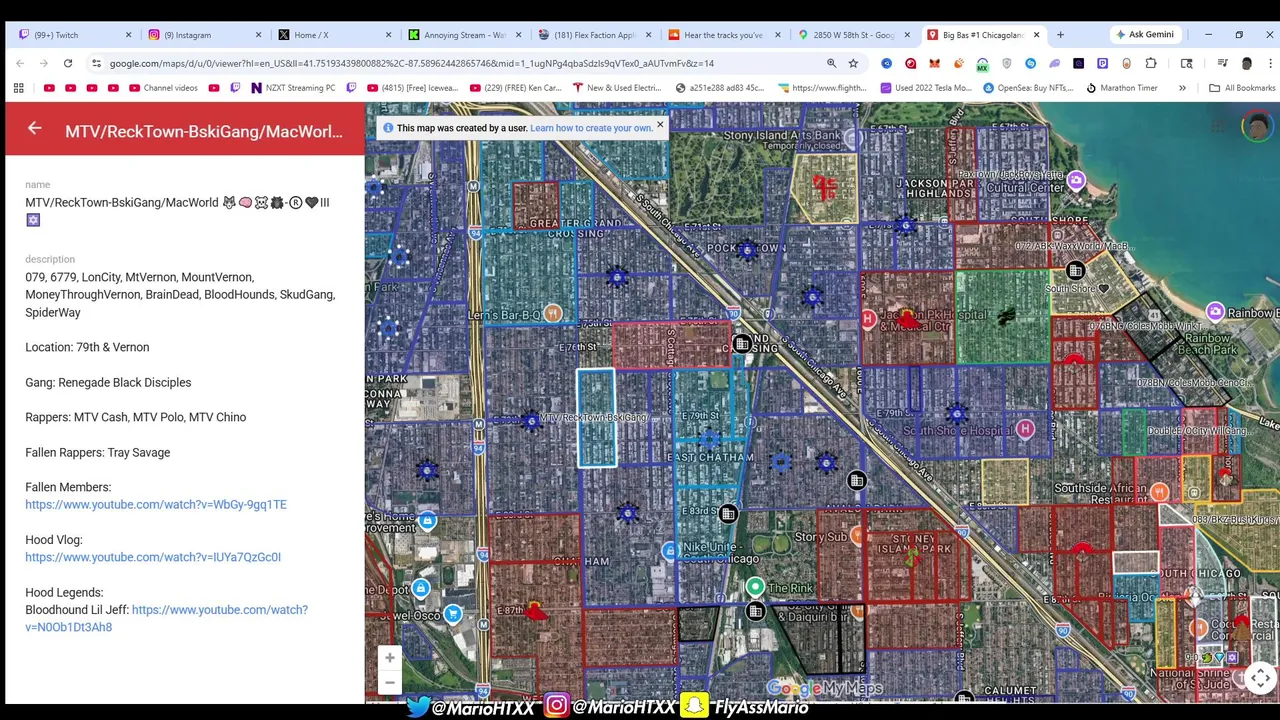Image resolution: width=1280 pixels, height=720 pixels.
Task: Click the Jackson Park Cultural Center purple pin
Action: point(1076,181)
